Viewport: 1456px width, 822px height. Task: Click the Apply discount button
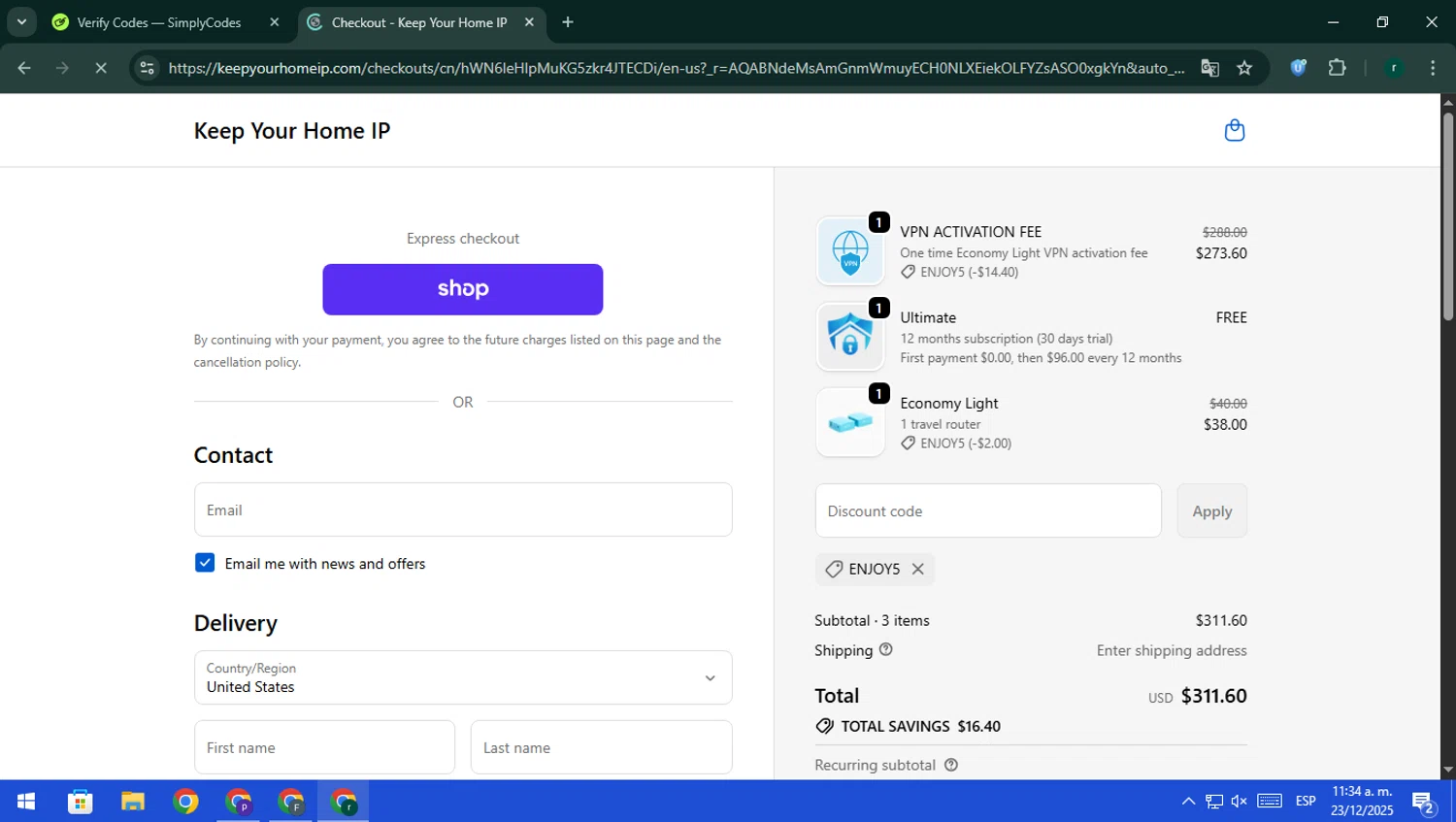[x=1212, y=510]
